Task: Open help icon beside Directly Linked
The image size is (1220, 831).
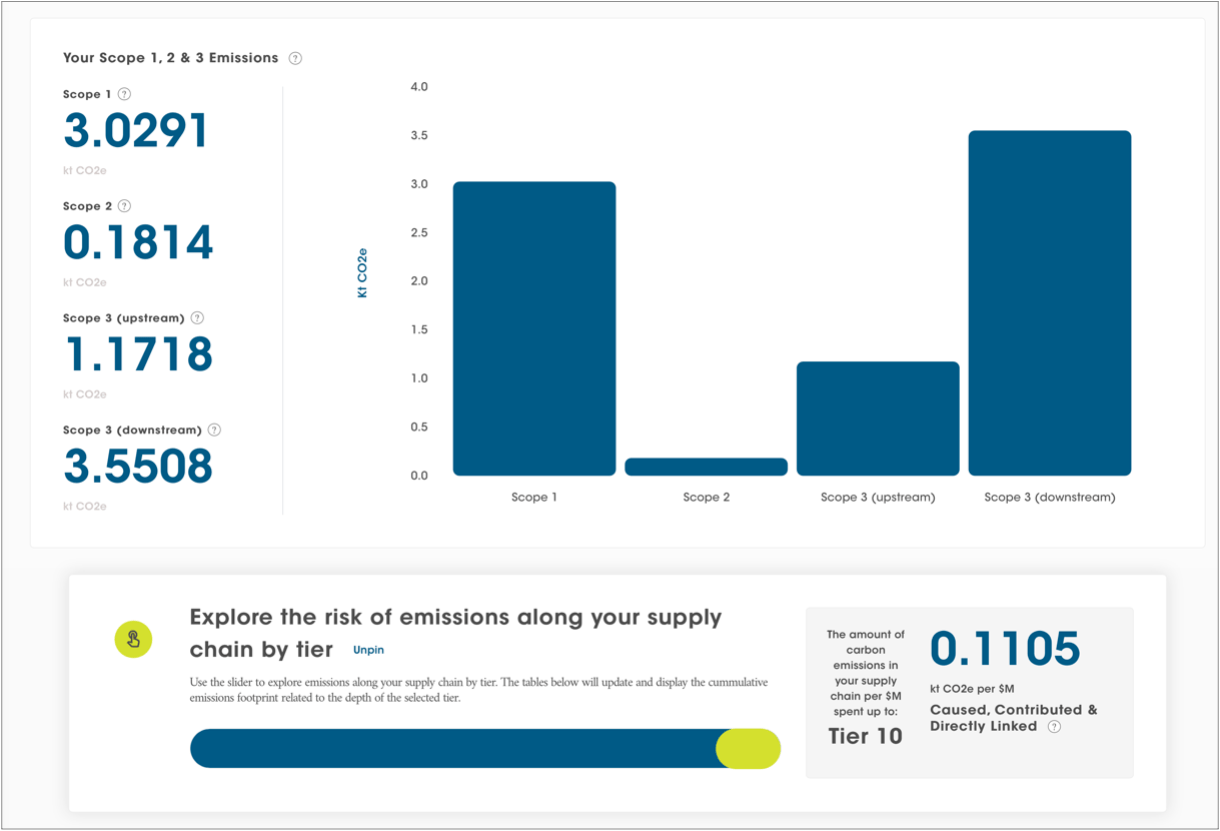Action: click(1054, 727)
